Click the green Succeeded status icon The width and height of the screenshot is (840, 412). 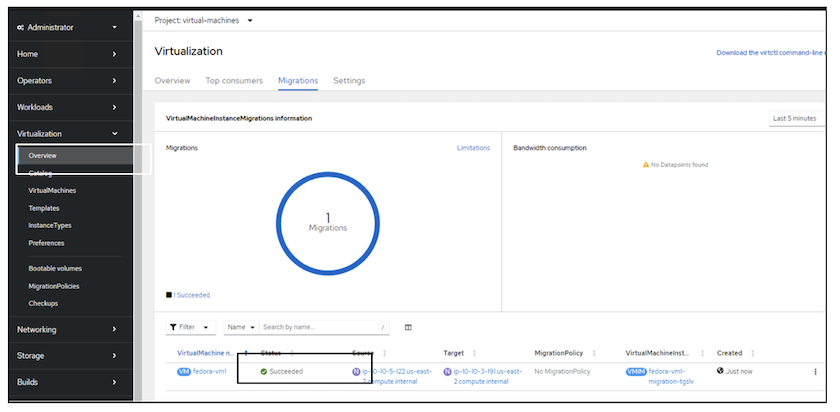(x=264, y=372)
